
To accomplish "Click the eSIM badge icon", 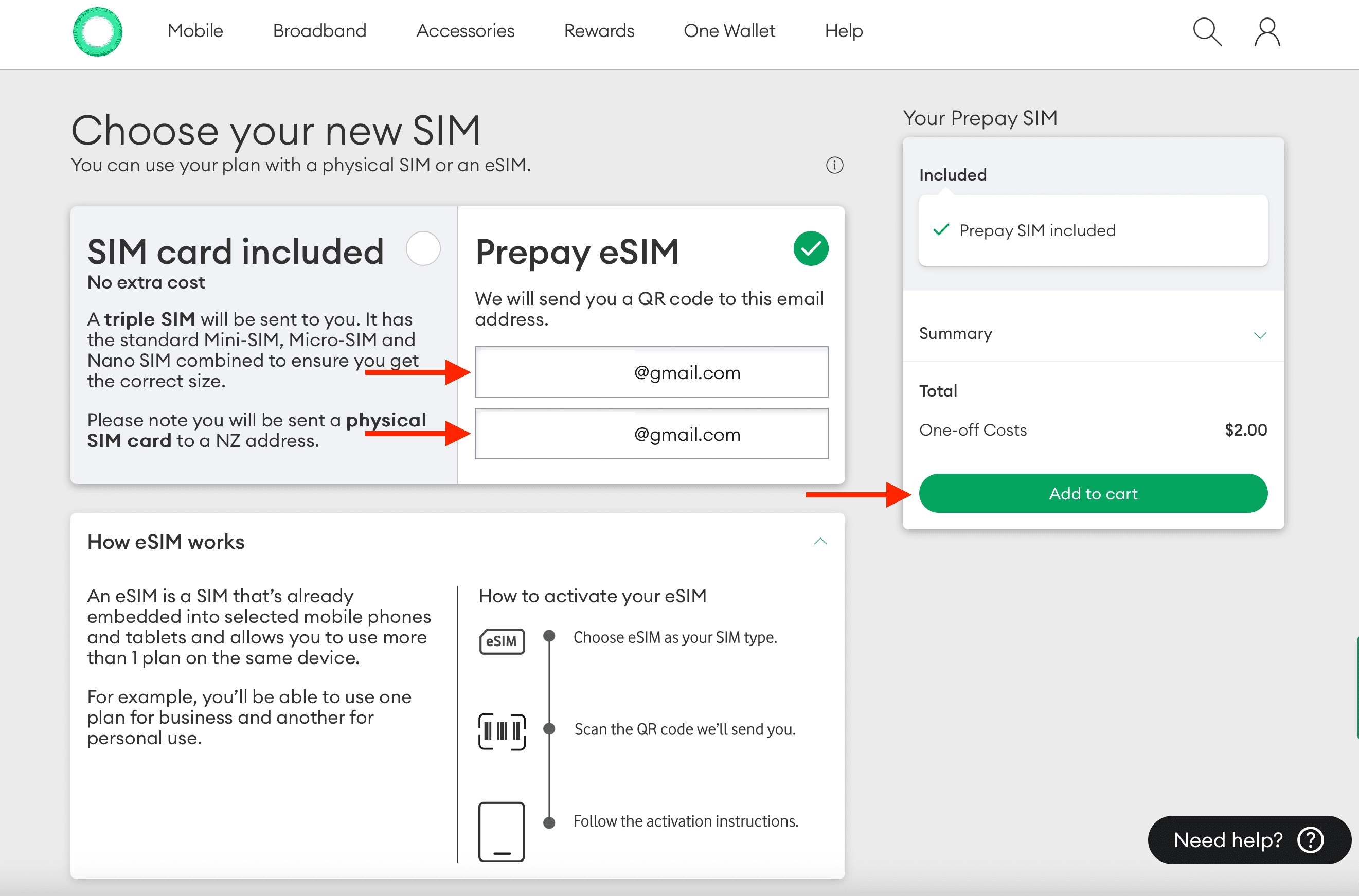I will (x=501, y=641).
